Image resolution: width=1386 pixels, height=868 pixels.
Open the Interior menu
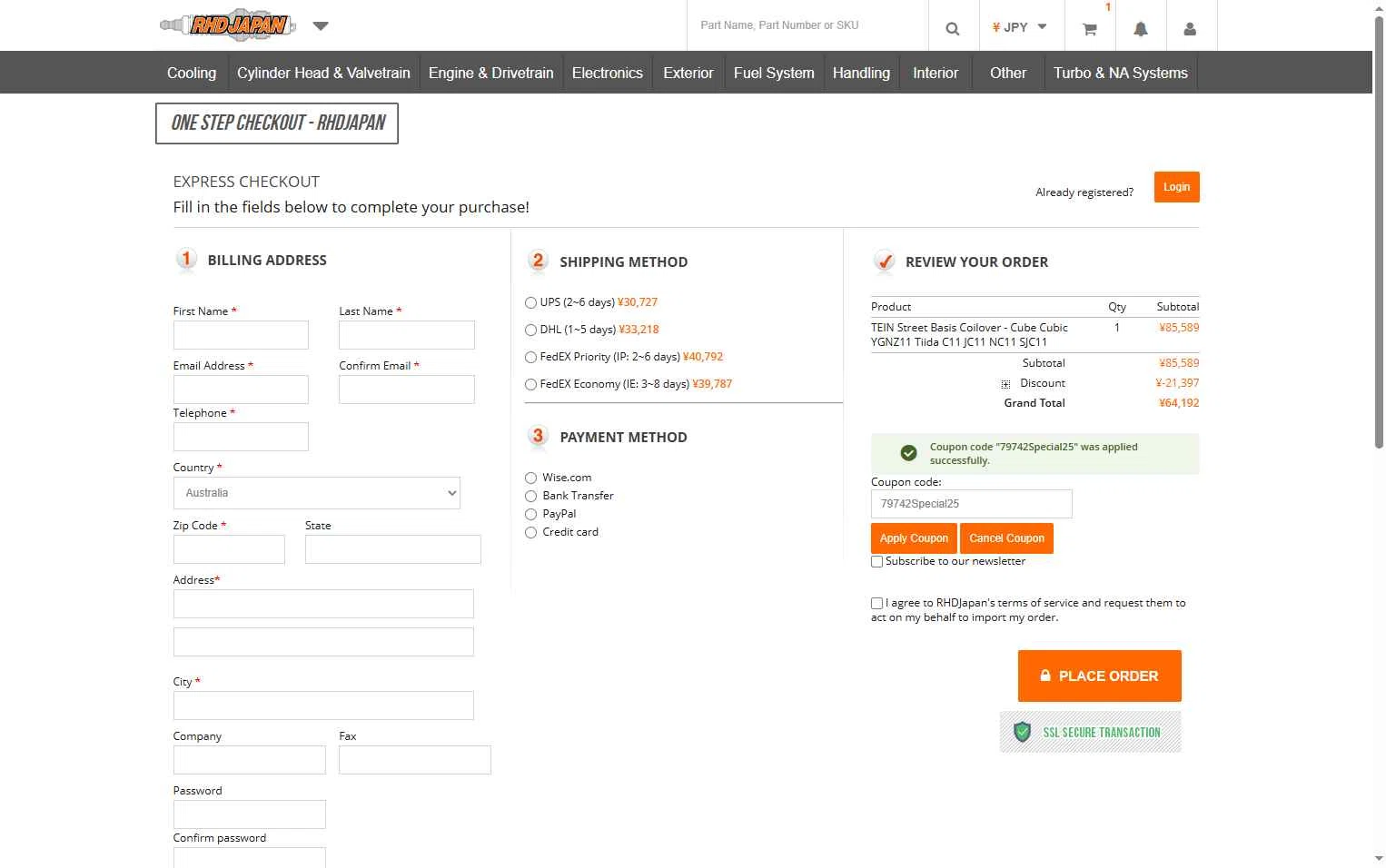tap(936, 73)
